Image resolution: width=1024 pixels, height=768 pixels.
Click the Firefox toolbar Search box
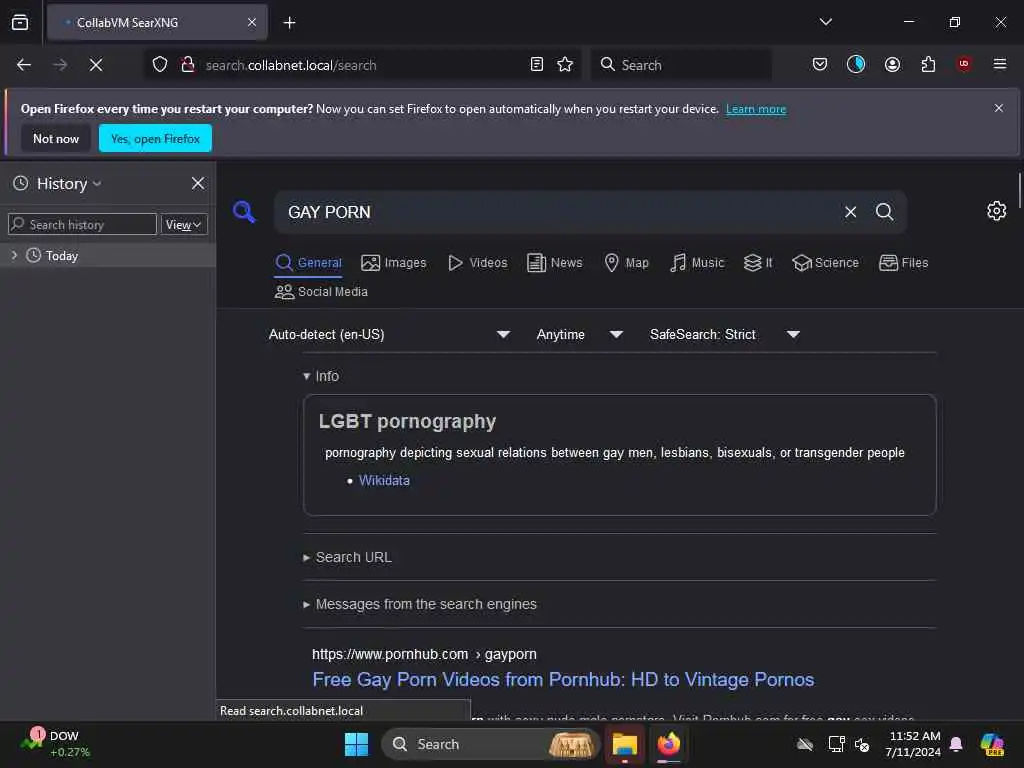point(681,65)
